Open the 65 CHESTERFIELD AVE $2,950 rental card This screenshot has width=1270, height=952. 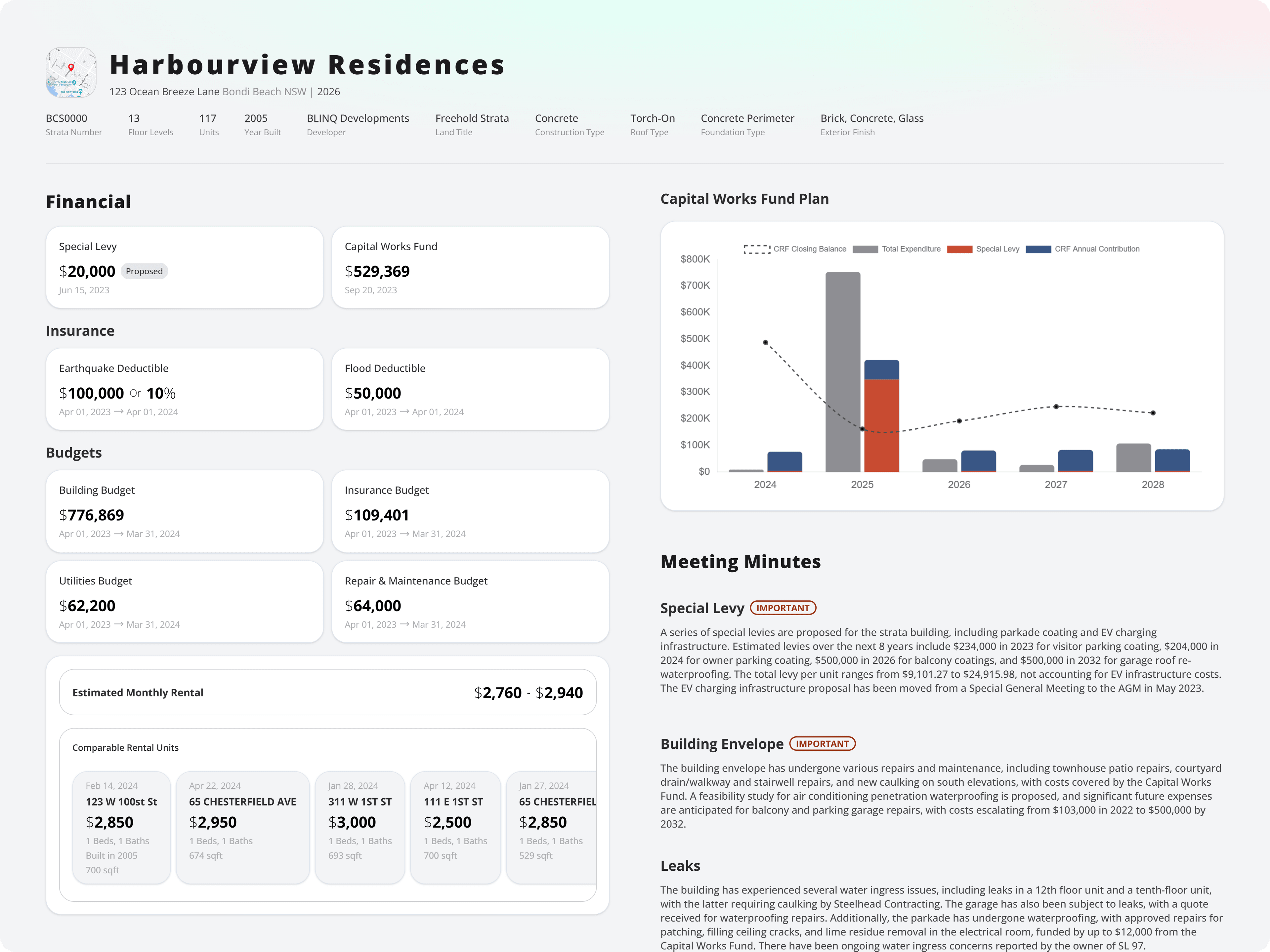click(x=243, y=827)
